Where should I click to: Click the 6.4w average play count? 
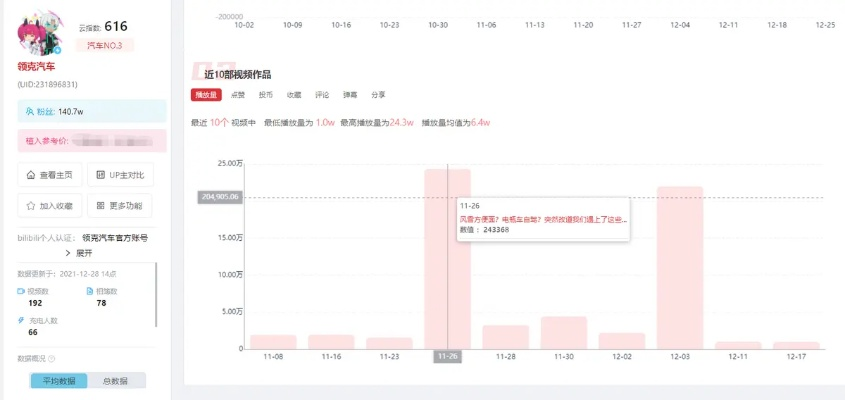480,123
